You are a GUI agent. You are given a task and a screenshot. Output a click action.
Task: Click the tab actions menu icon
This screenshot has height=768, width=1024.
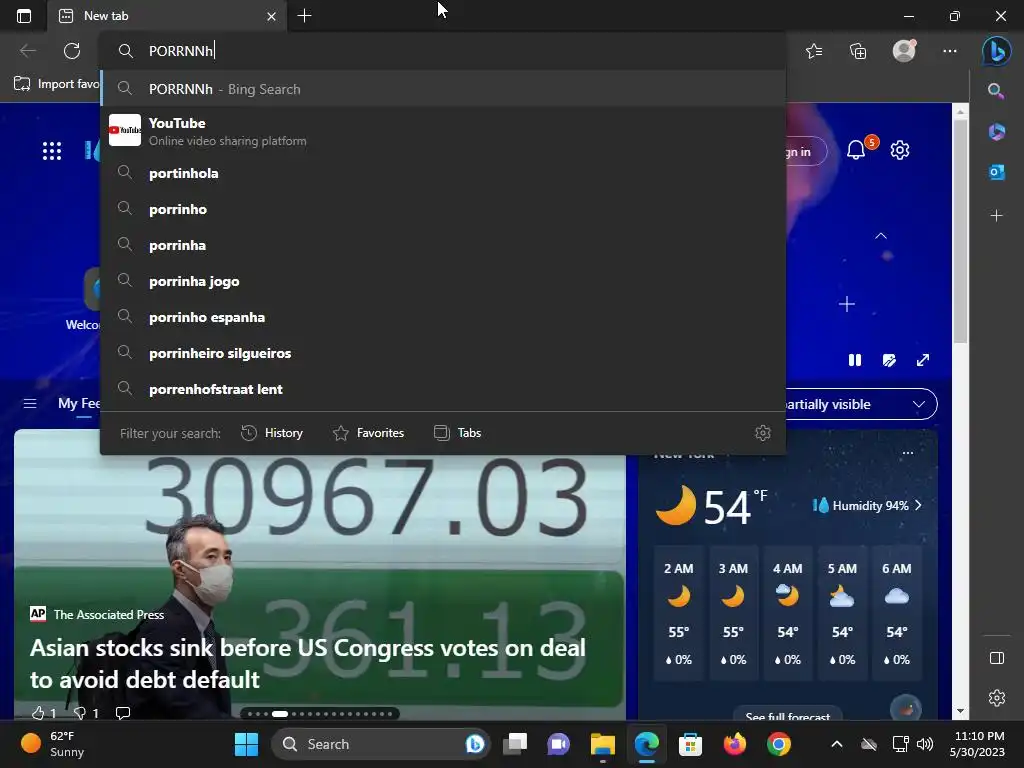tap(24, 16)
